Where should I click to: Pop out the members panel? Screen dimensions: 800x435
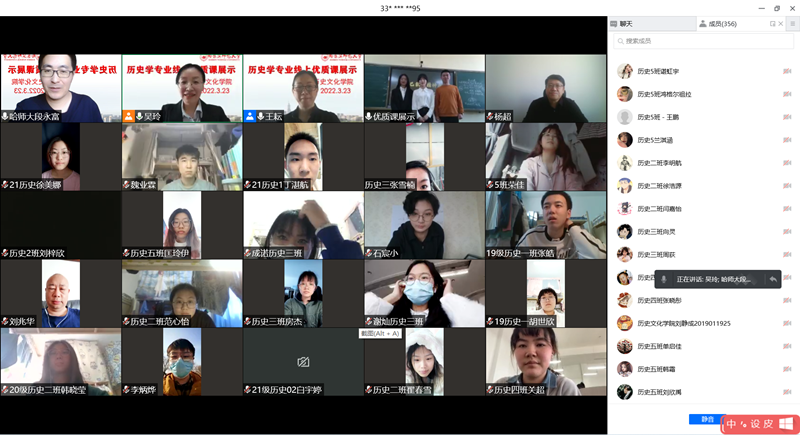tap(772, 23)
